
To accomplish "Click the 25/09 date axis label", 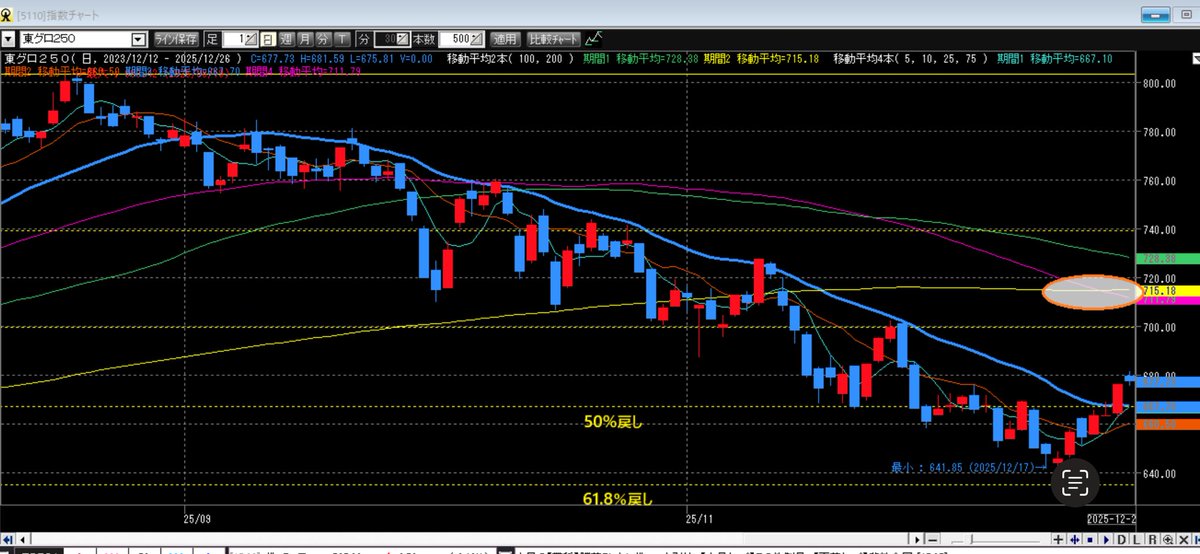I will (199, 520).
